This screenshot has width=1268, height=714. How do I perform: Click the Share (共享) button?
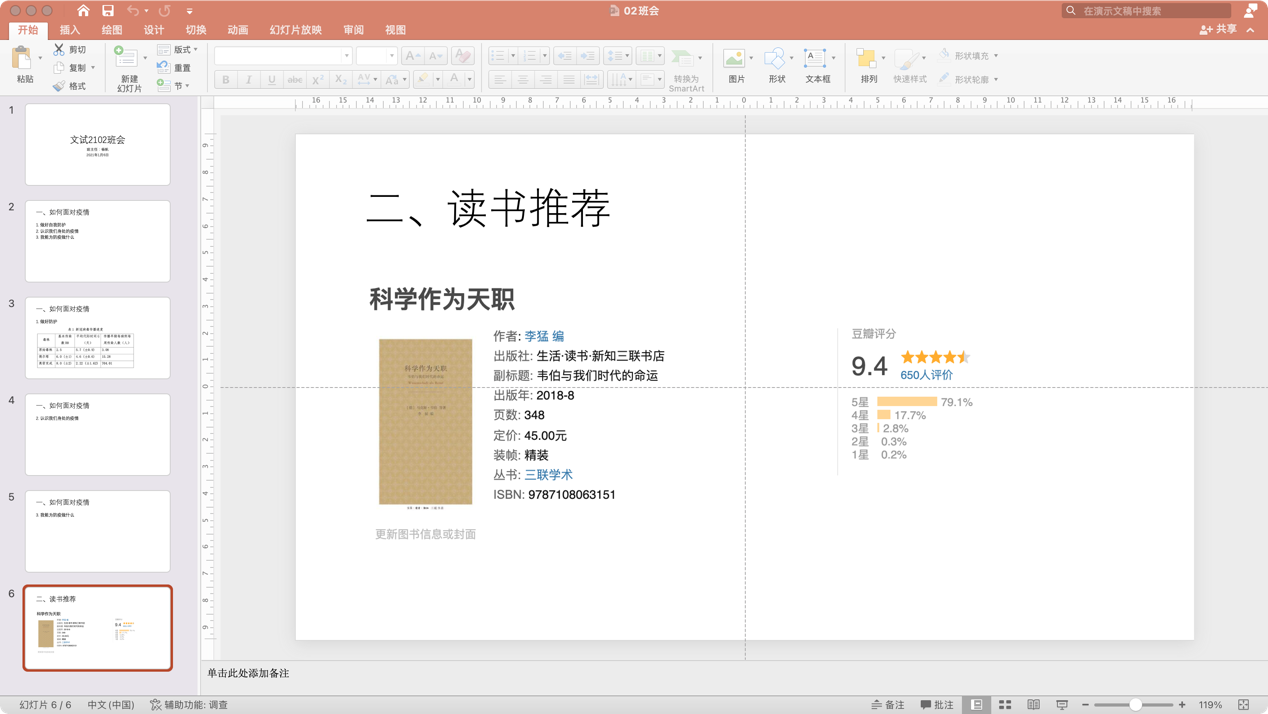pos(1218,30)
